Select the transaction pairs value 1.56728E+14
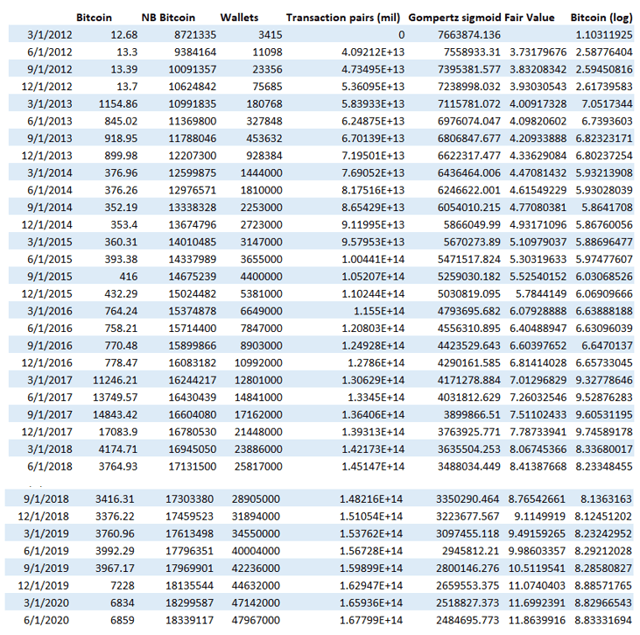This screenshot has width=640, height=635. pos(371,551)
